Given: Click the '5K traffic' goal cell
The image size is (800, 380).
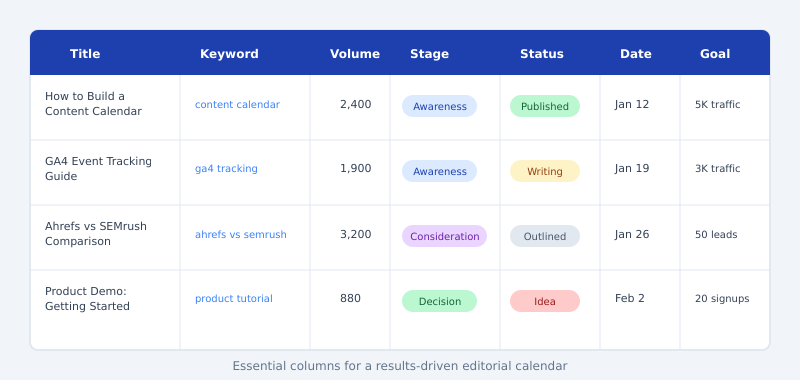Looking at the screenshot, I should click(x=717, y=105).
